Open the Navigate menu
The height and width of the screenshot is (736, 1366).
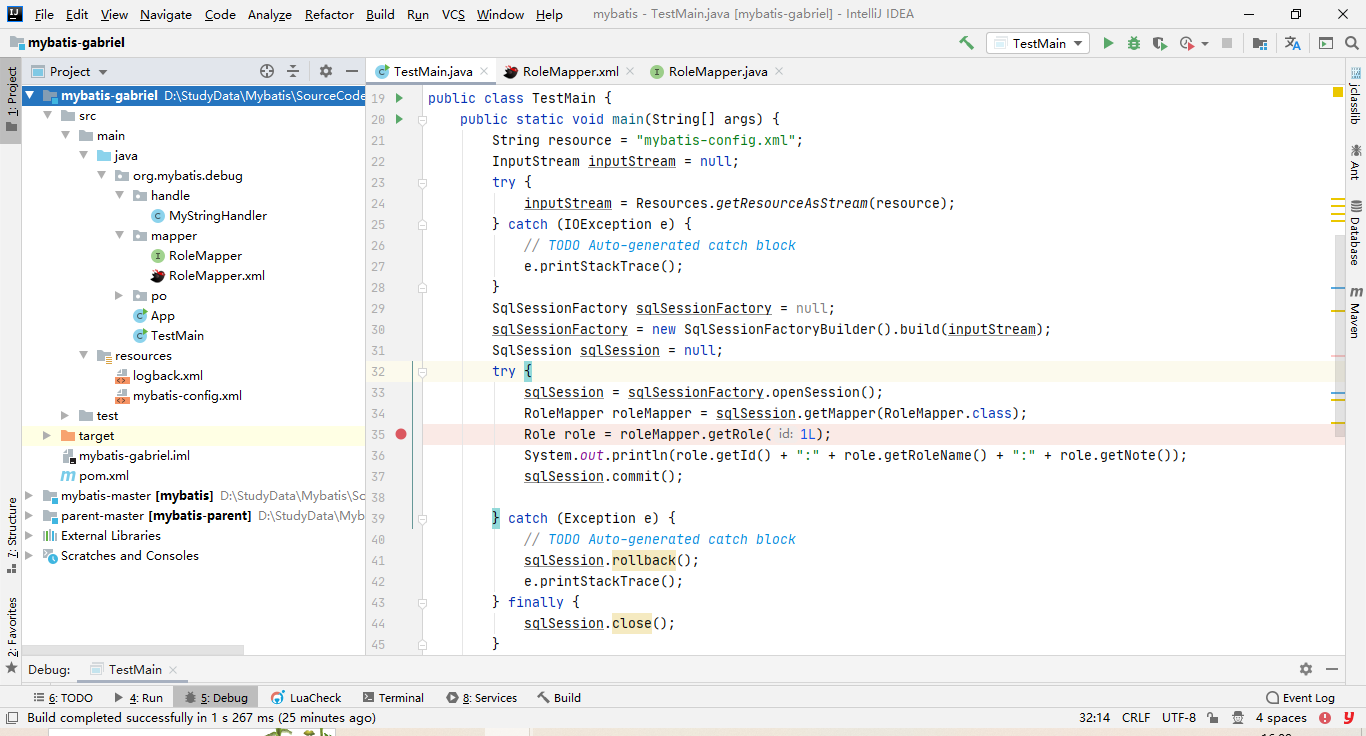(168, 15)
